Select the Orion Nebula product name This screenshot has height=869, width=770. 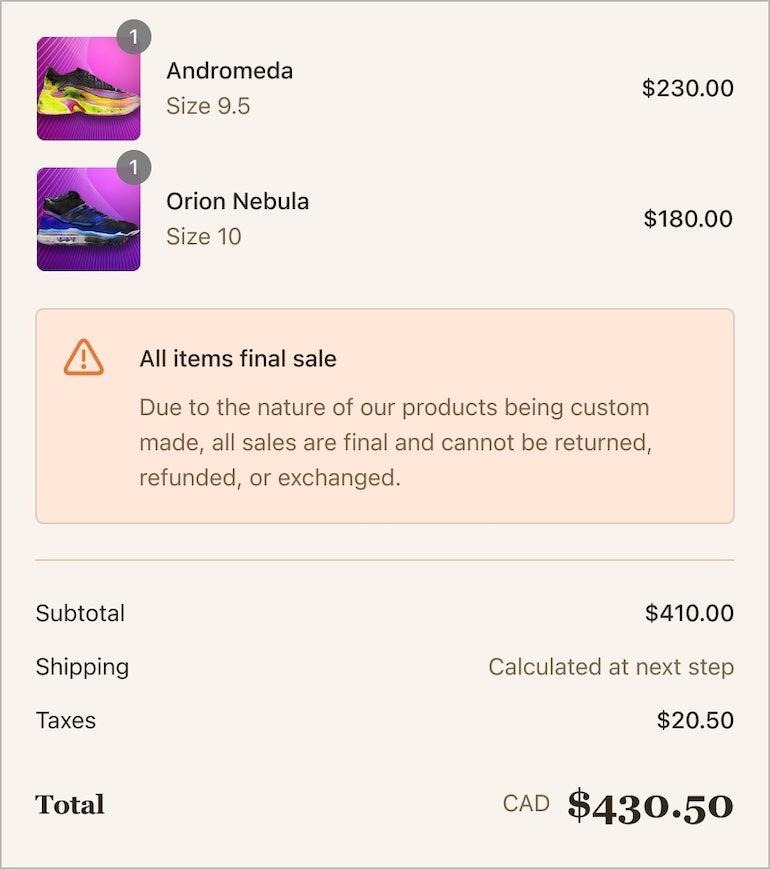click(237, 201)
